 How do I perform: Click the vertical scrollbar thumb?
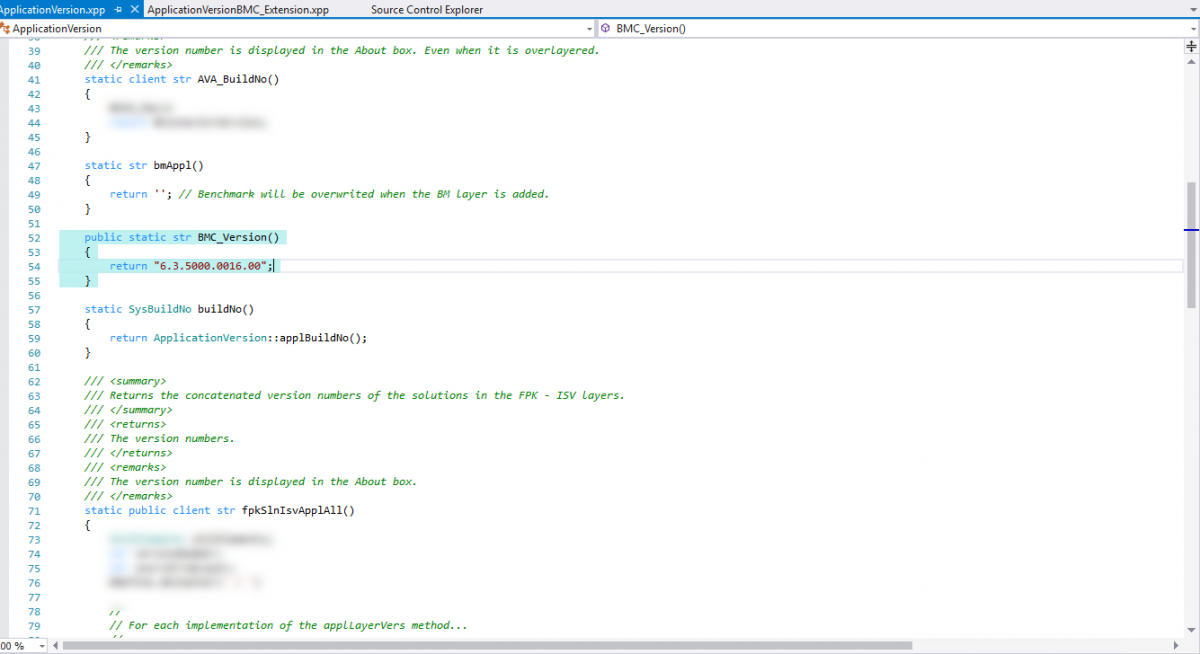coord(1191,245)
